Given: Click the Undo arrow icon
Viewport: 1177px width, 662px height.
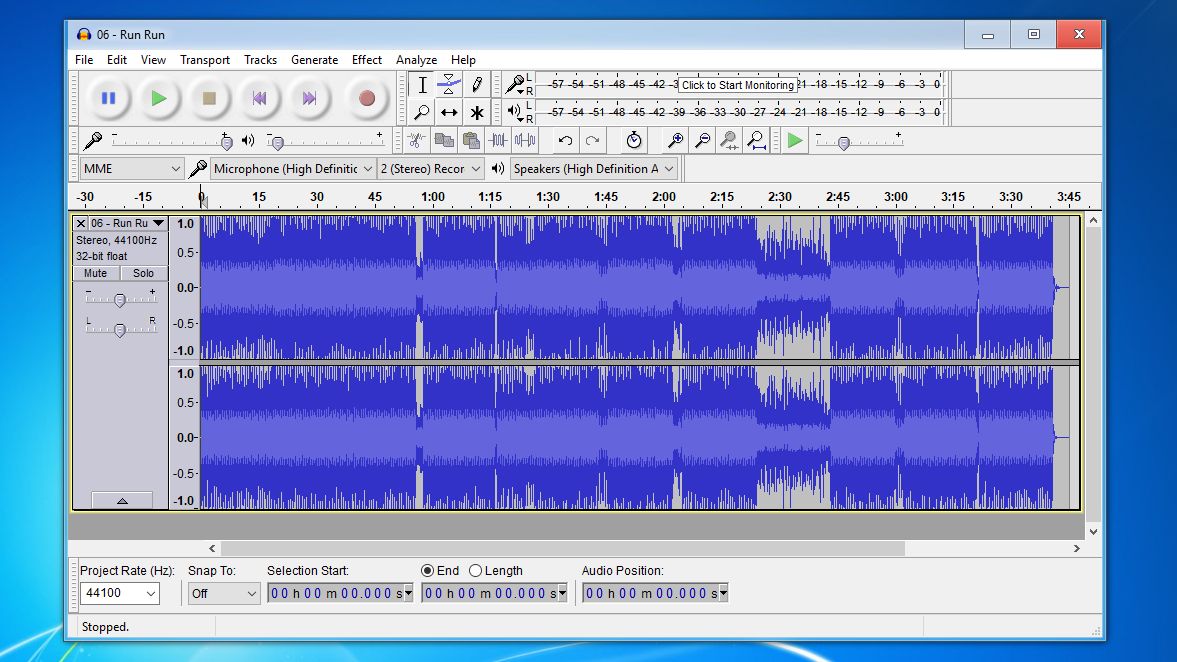Looking at the screenshot, I should pyautogui.click(x=565, y=141).
